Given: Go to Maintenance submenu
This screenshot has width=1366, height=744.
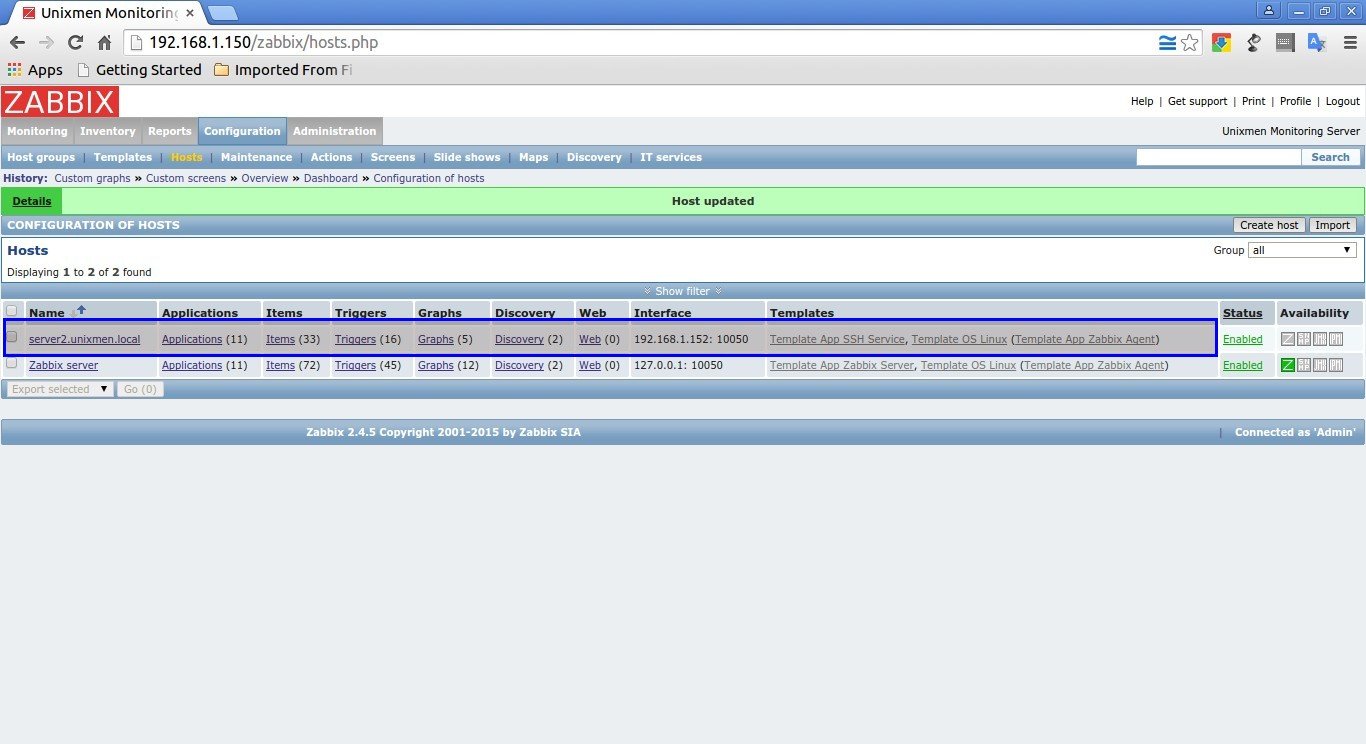Looking at the screenshot, I should click(257, 157).
